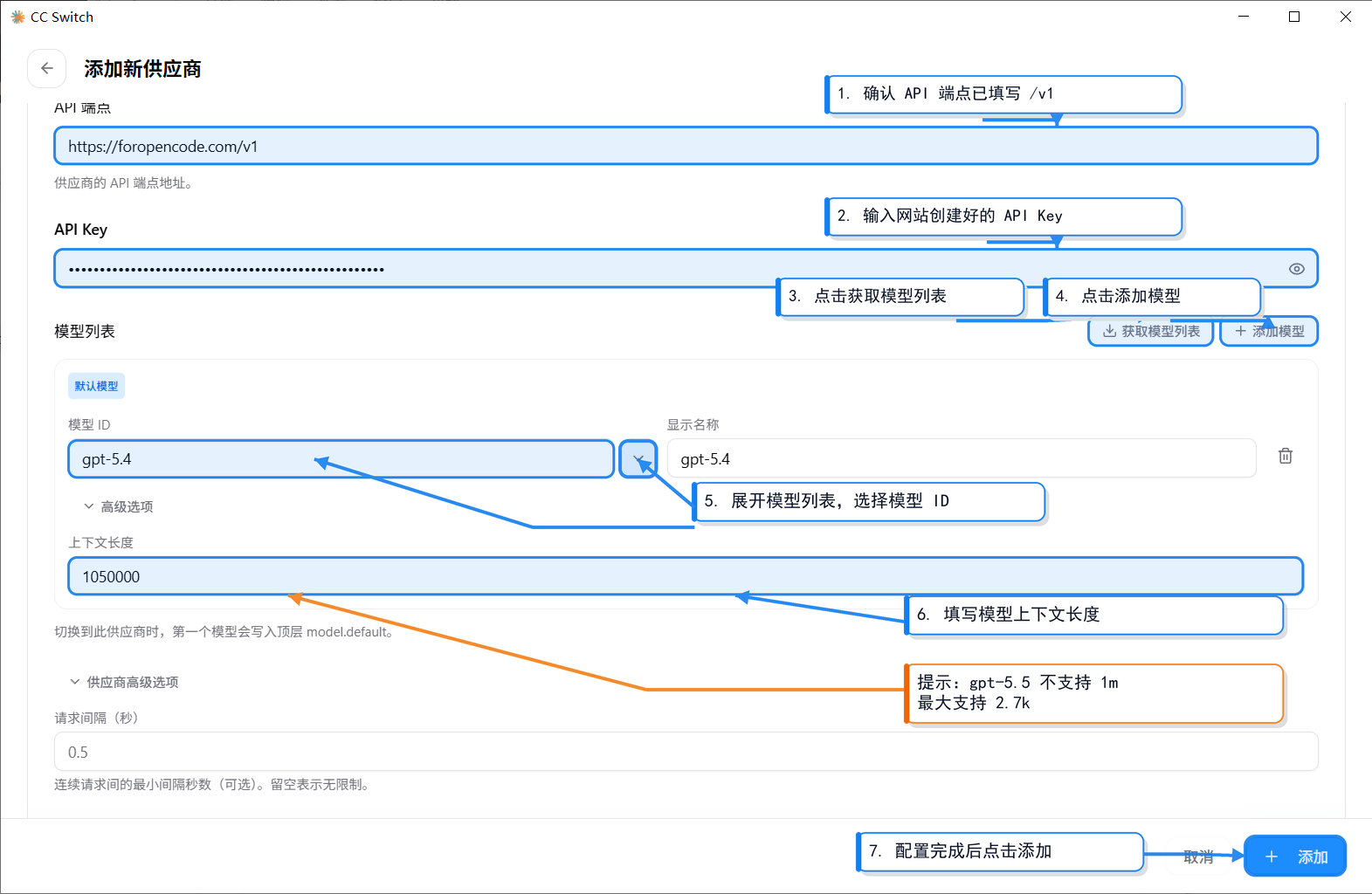This screenshot has height=894, width=1372.
Task: Click the 获取模型列表 button
Action: [1151, 331]
